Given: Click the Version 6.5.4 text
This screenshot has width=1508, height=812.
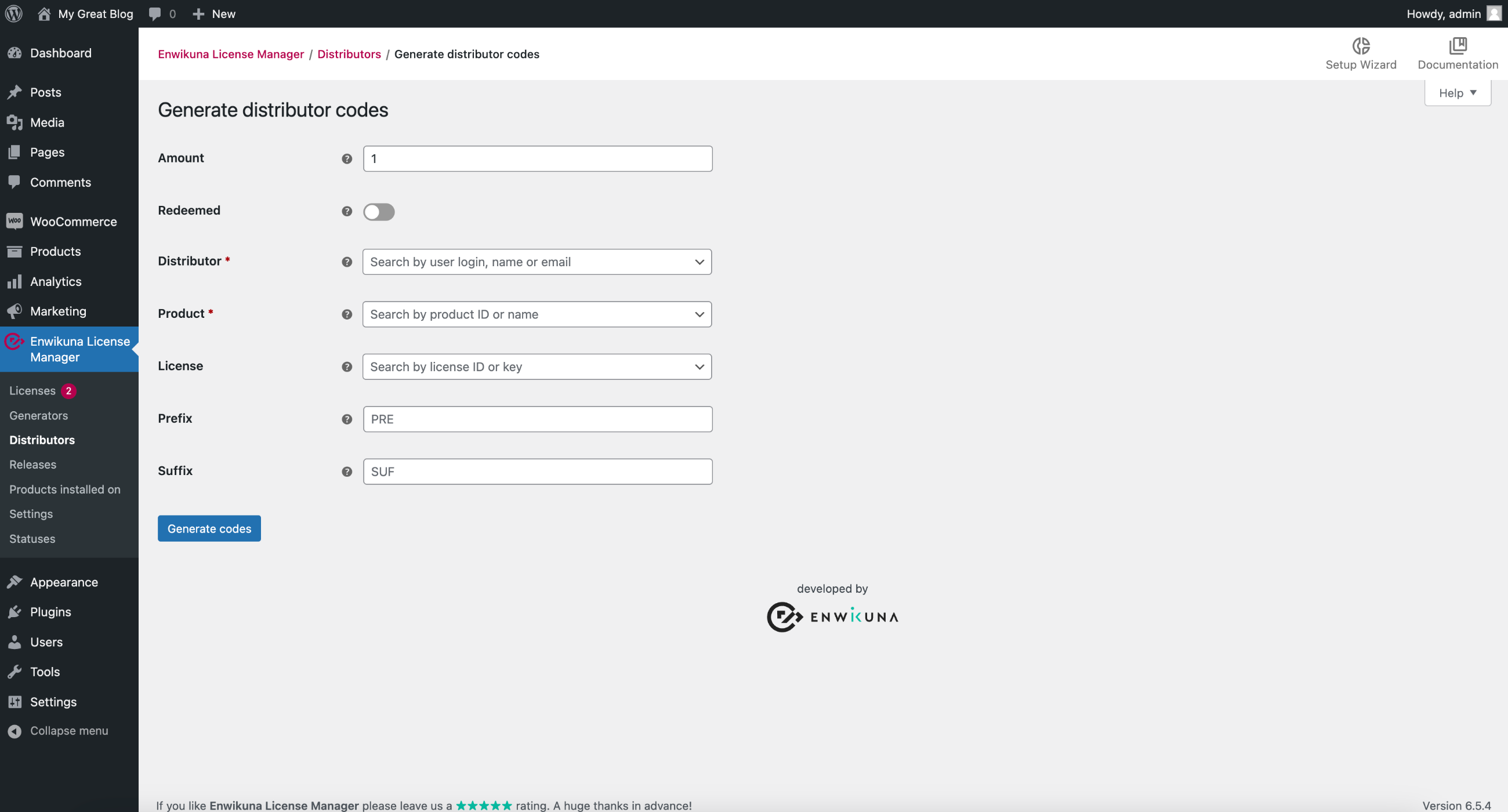Looking at the screenshot, I should [x=1456, y=806].
